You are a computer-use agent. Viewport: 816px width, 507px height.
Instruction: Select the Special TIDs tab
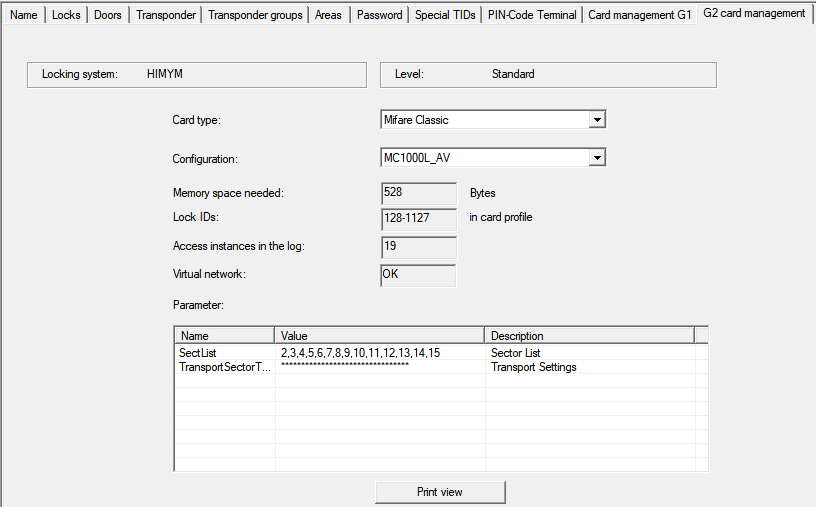[446, 15]
